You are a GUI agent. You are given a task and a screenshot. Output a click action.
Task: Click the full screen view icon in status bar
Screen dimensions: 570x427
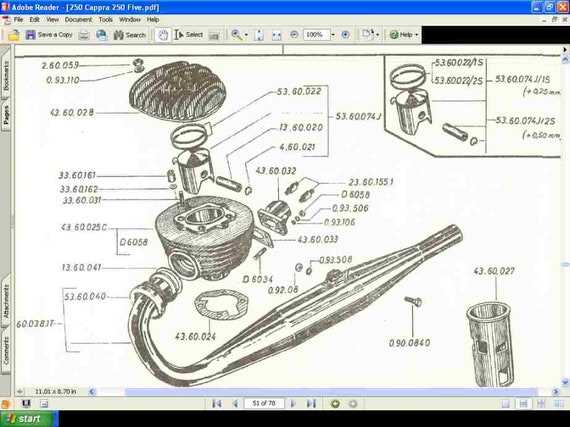tap(26, 403)
